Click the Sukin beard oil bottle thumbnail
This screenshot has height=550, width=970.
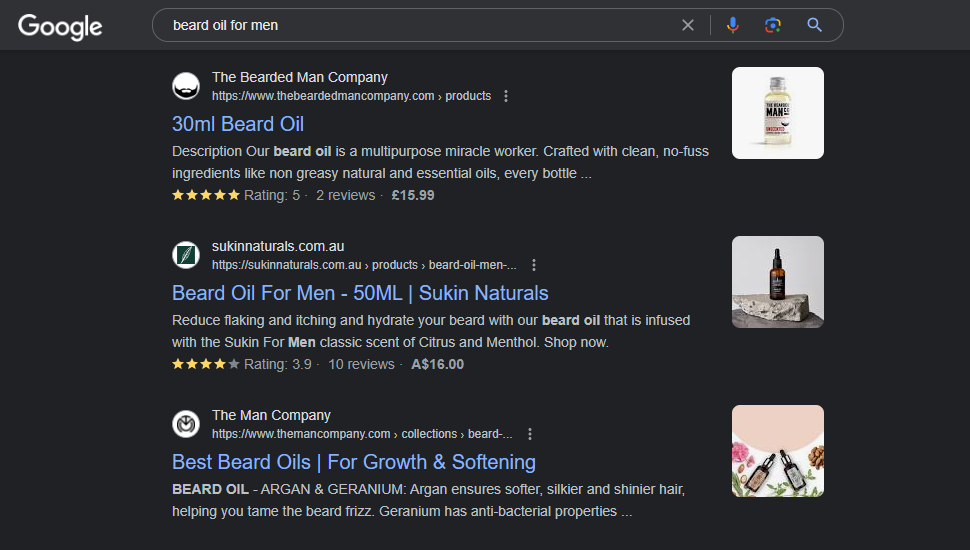(778, 282)
